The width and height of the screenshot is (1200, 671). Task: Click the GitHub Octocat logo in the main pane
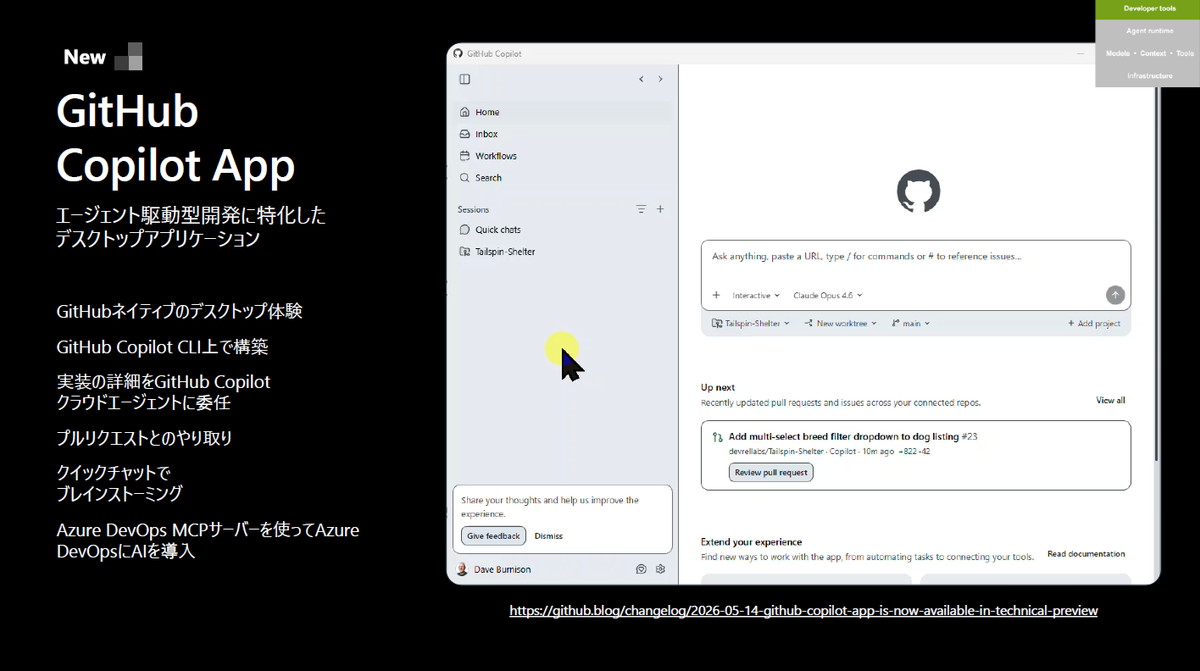[x=918, y=191]
